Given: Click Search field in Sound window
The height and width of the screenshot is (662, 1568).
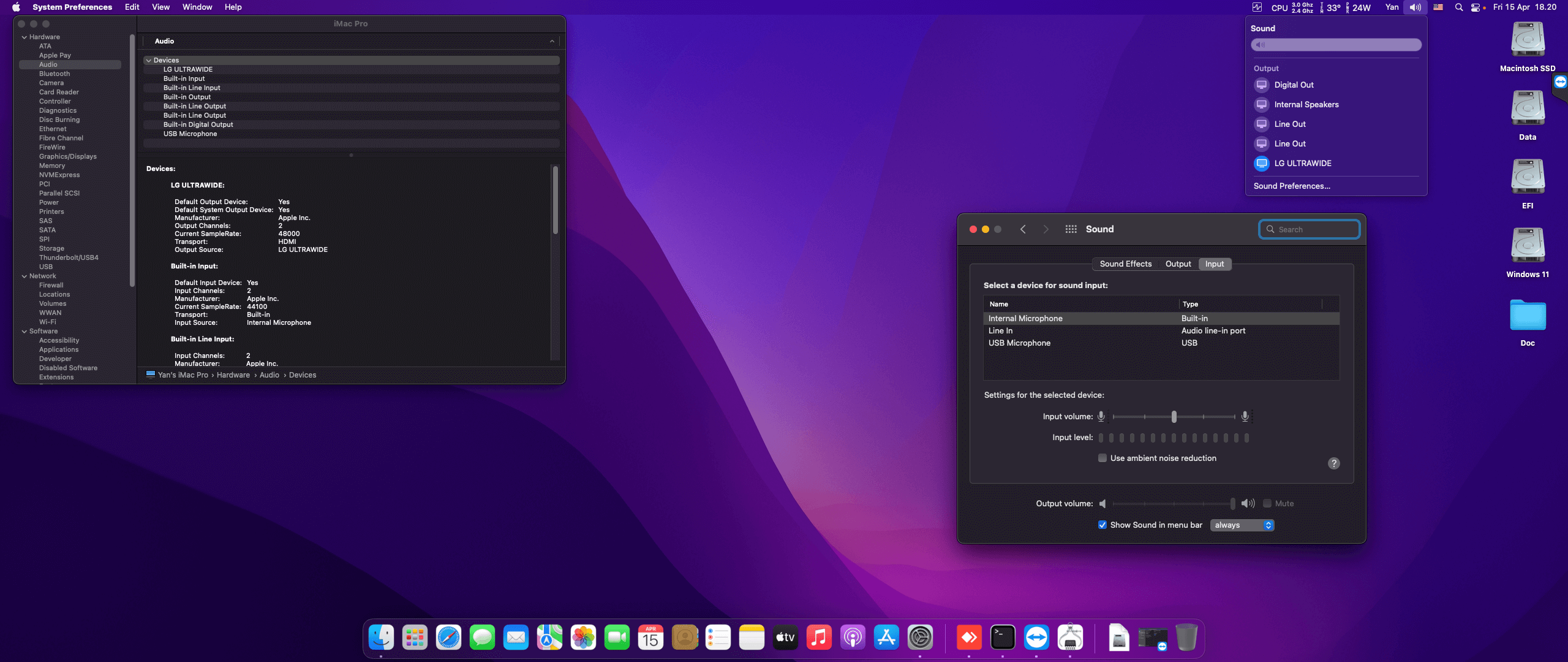Looking at the screenshot, I should (x=1309, y=230).
